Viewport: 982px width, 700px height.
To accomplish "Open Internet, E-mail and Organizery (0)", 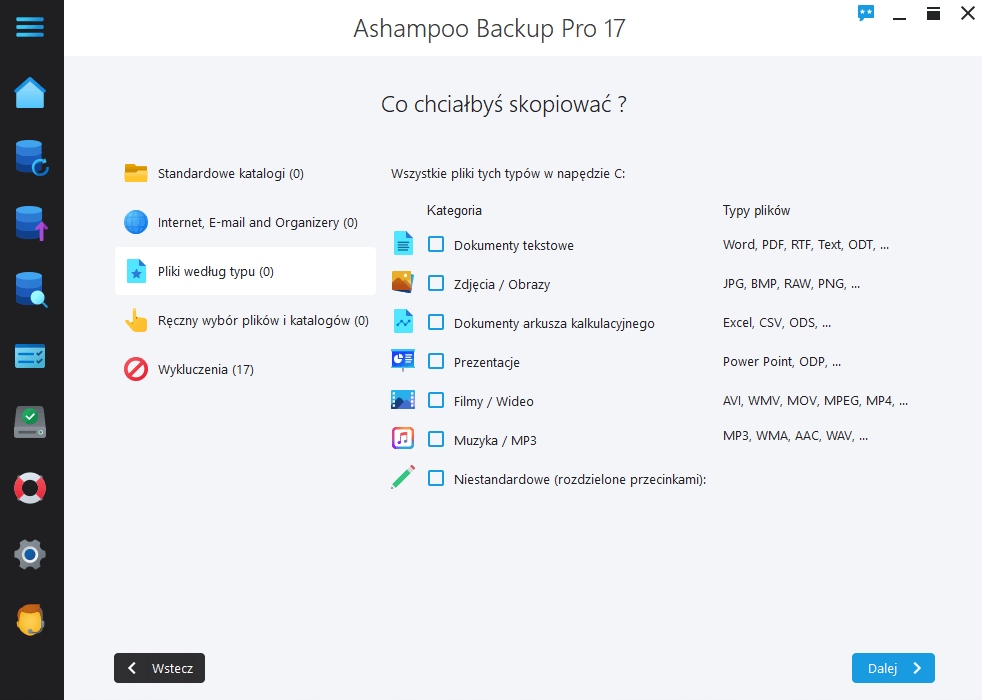I will [245, 222].
